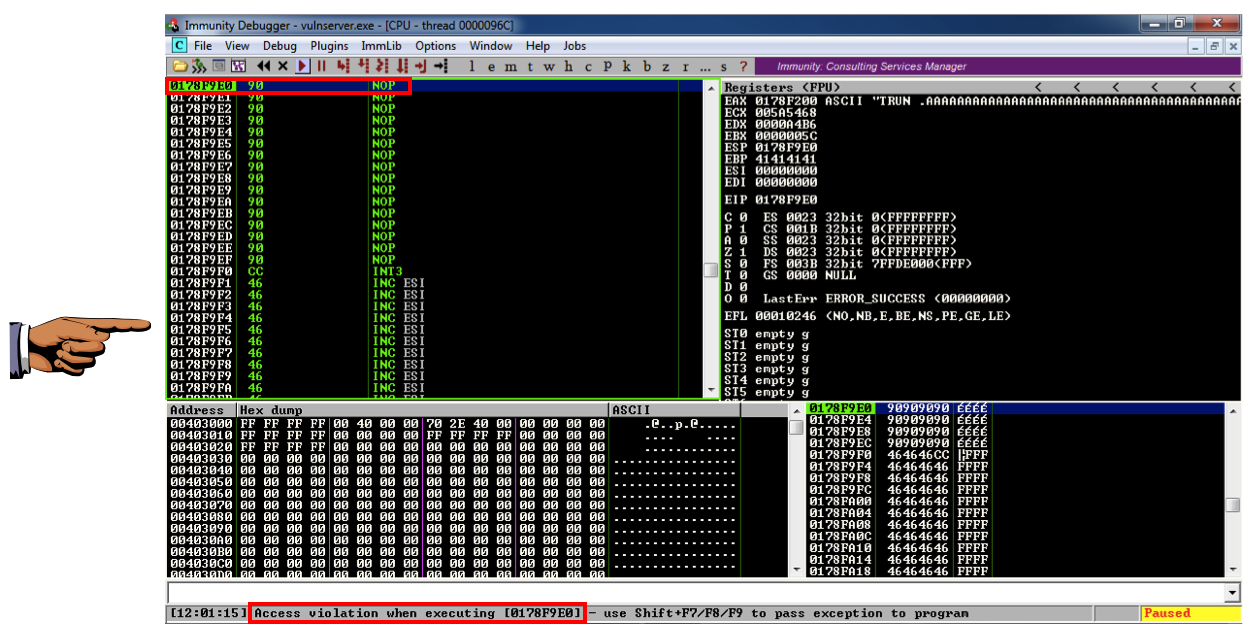Click the red question mark help icon

coord(743,66)
